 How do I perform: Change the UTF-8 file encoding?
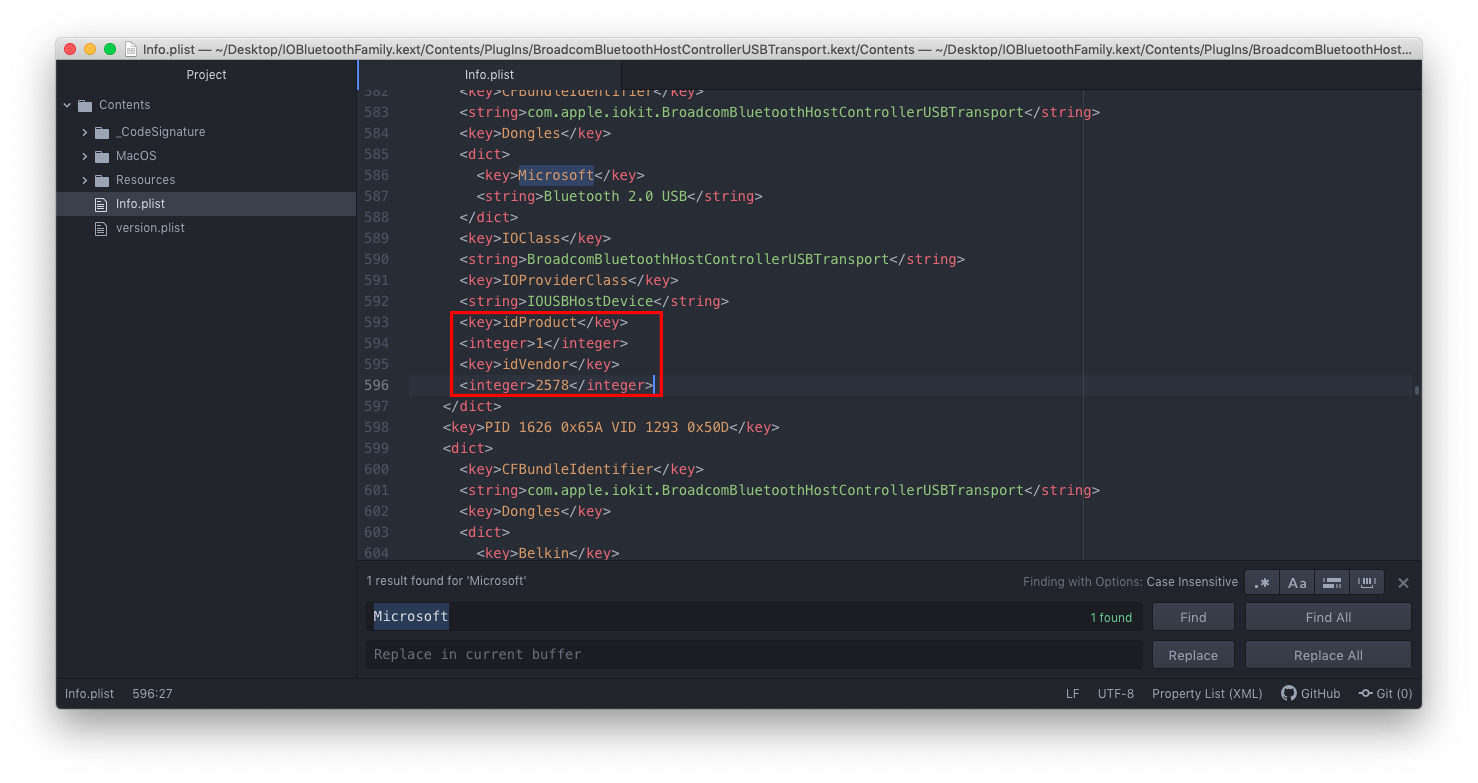click(1115, 693)
